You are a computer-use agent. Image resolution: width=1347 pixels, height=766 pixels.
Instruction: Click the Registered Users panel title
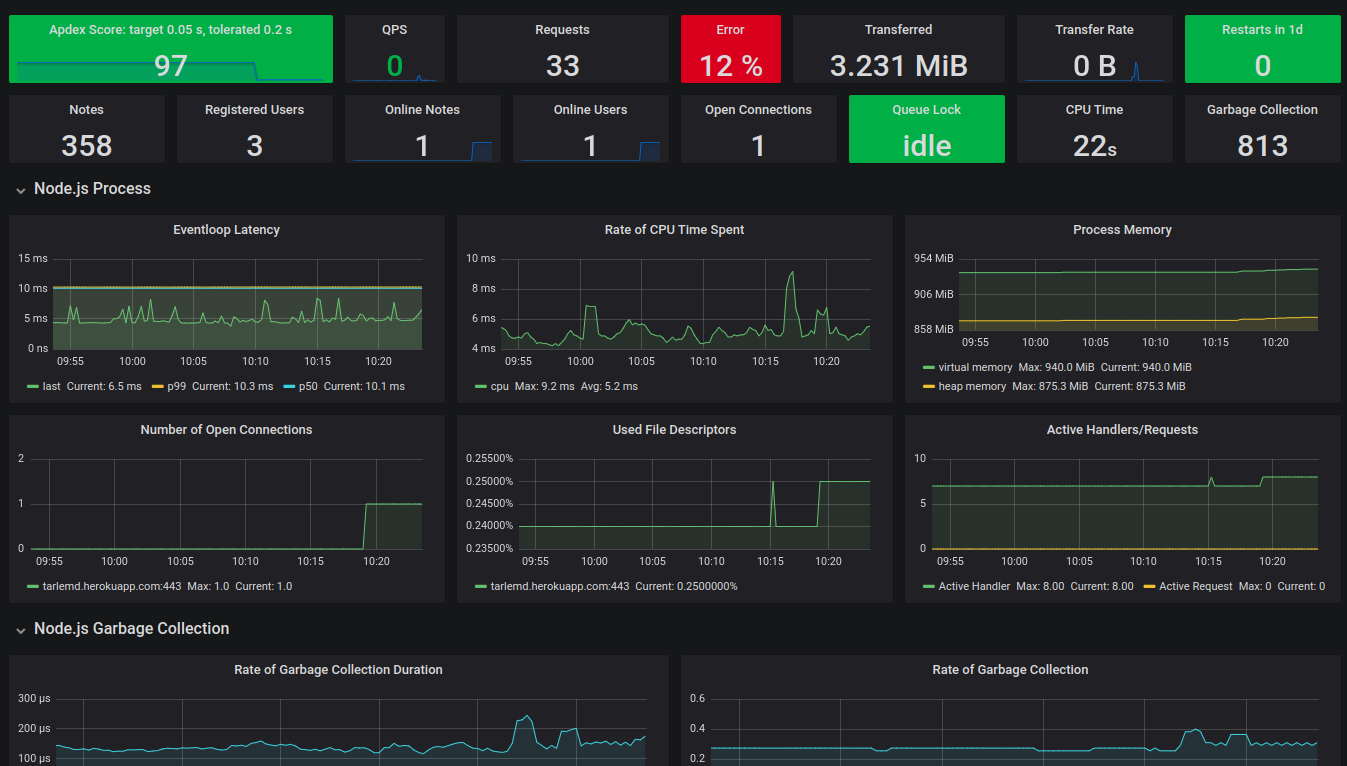click(x=255, y=110)
